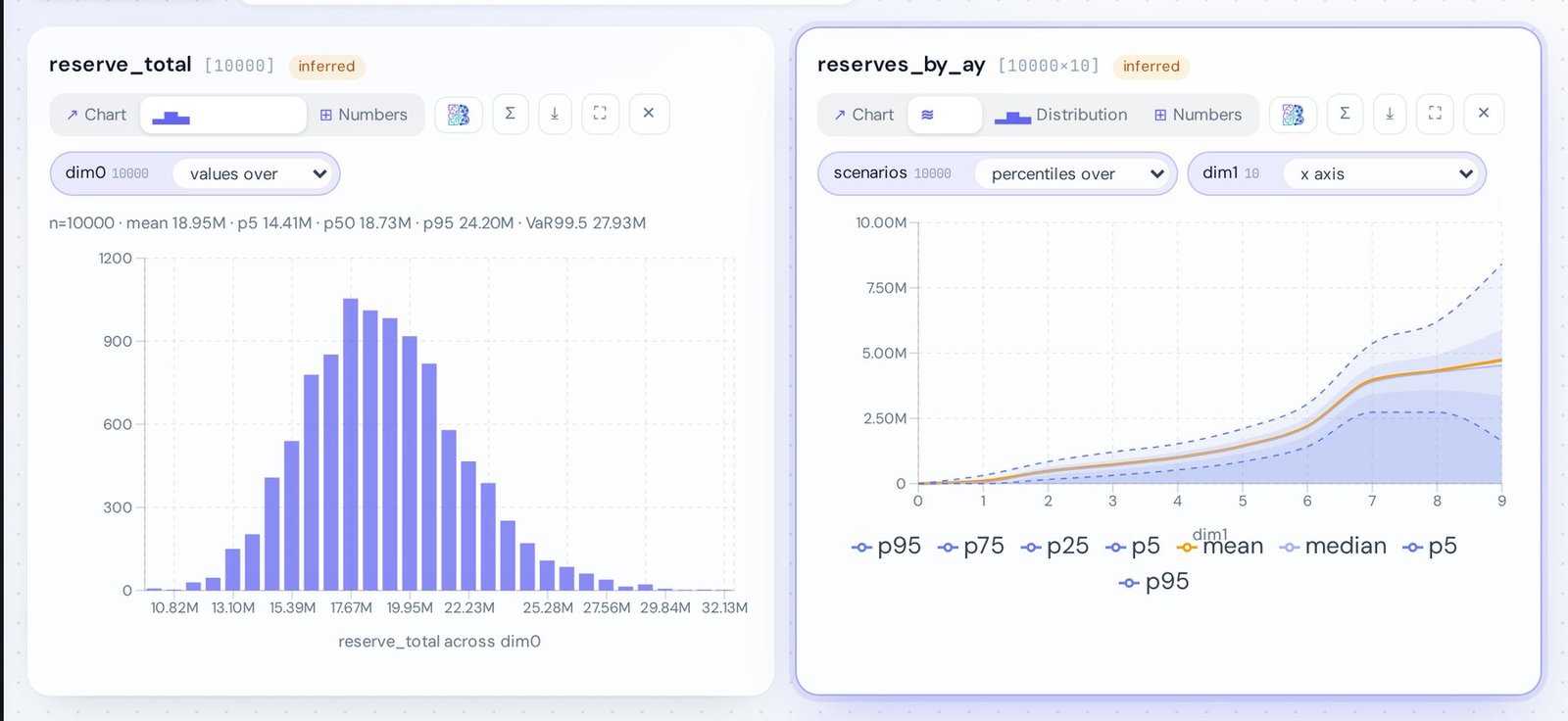Toggle the median series in the legend
The width and height of the screenshot is (1568, 721).
(1334, 547)
